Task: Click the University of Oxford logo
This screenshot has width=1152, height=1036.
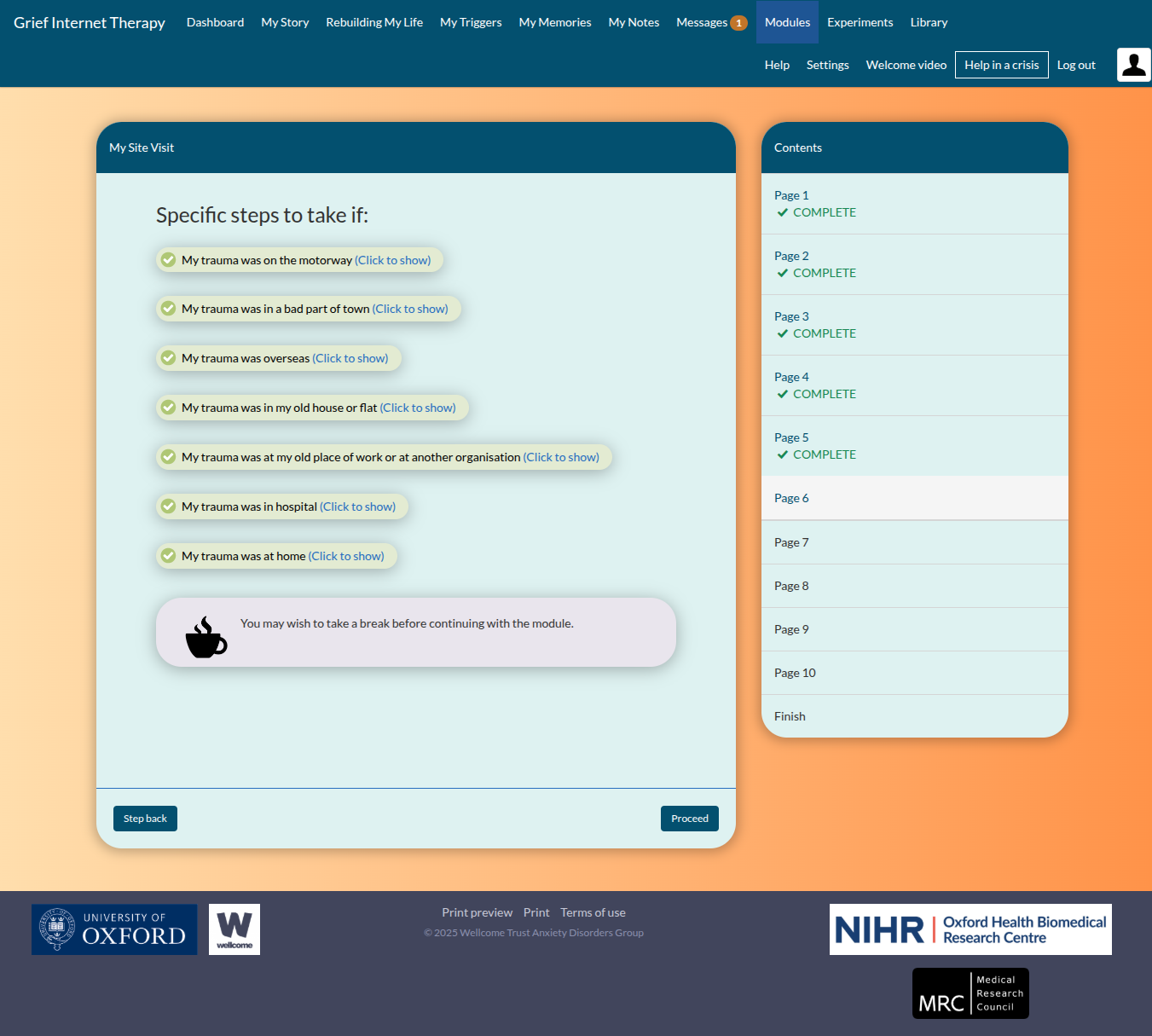Action: click(114, 929)
